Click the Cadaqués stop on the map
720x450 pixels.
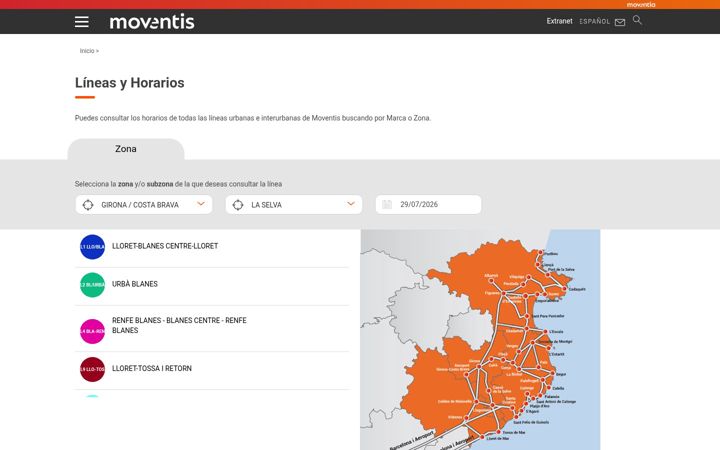click(x=564, y=289)
